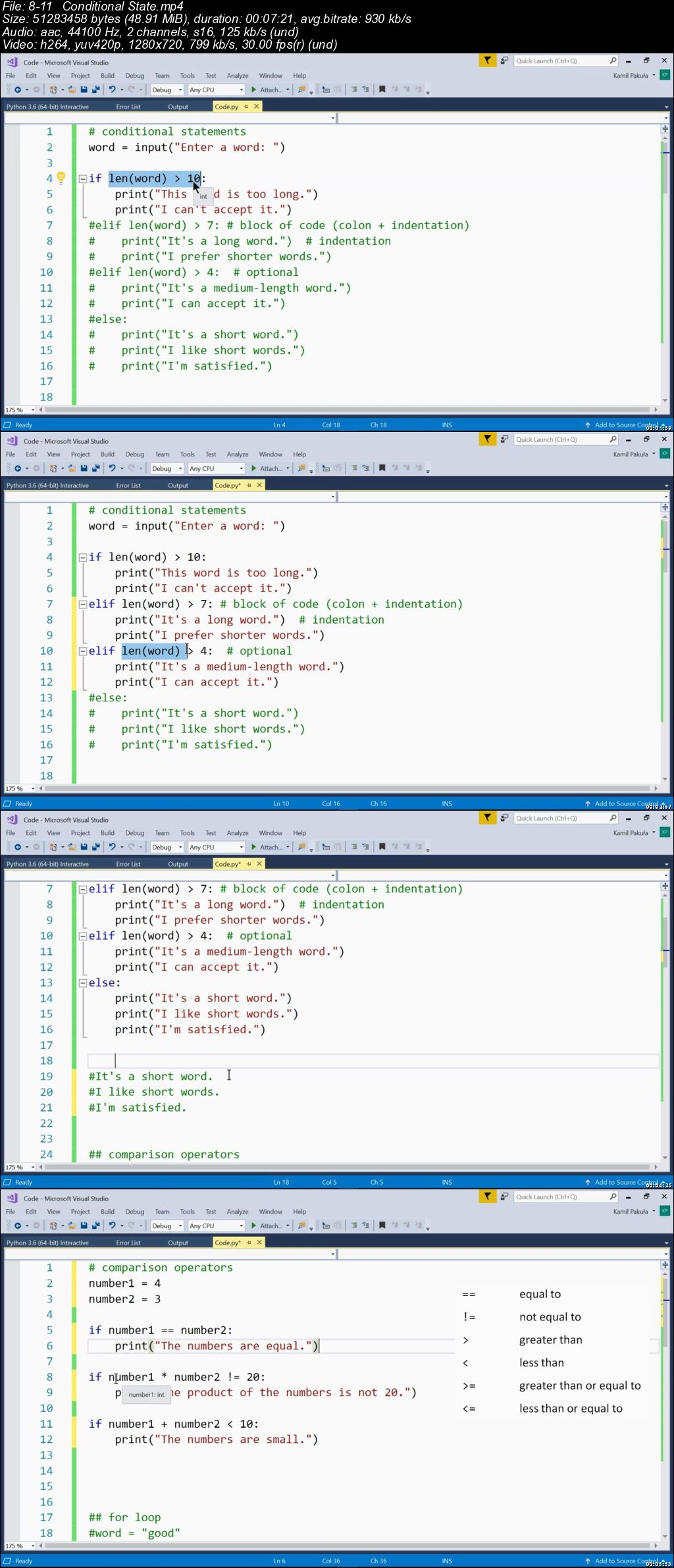Click Navigate Forward arrow in Ln 18 frame toolbar

click(x=36, y=847)
